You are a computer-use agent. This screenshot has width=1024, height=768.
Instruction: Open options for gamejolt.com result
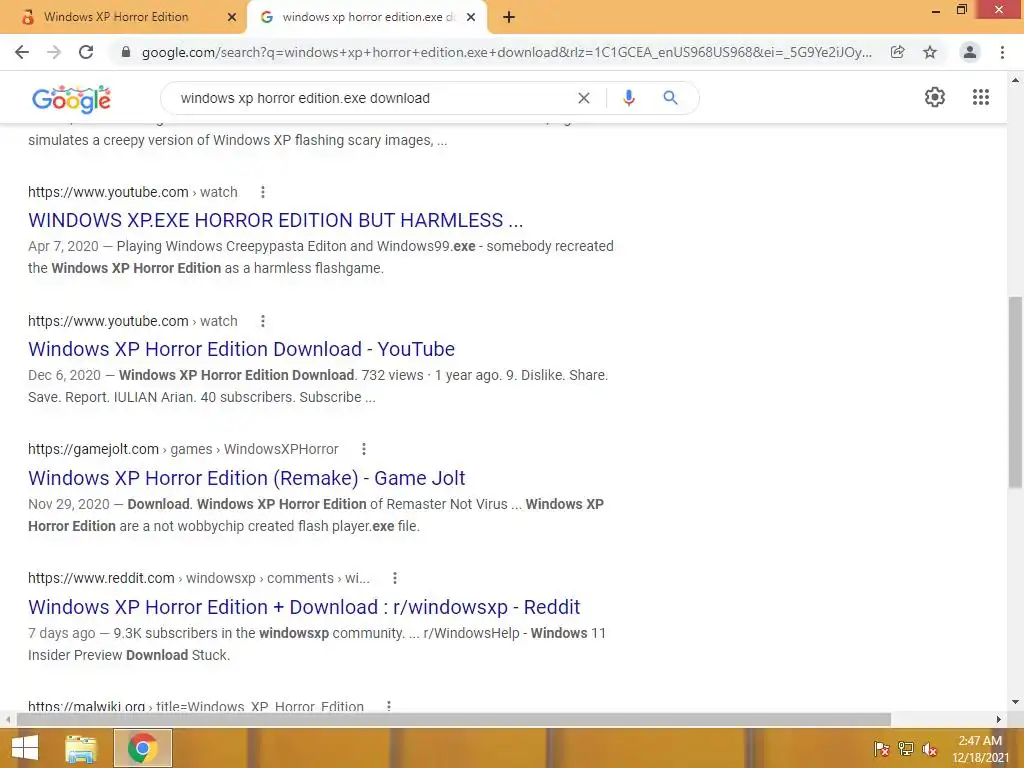(x=364, y=449)
